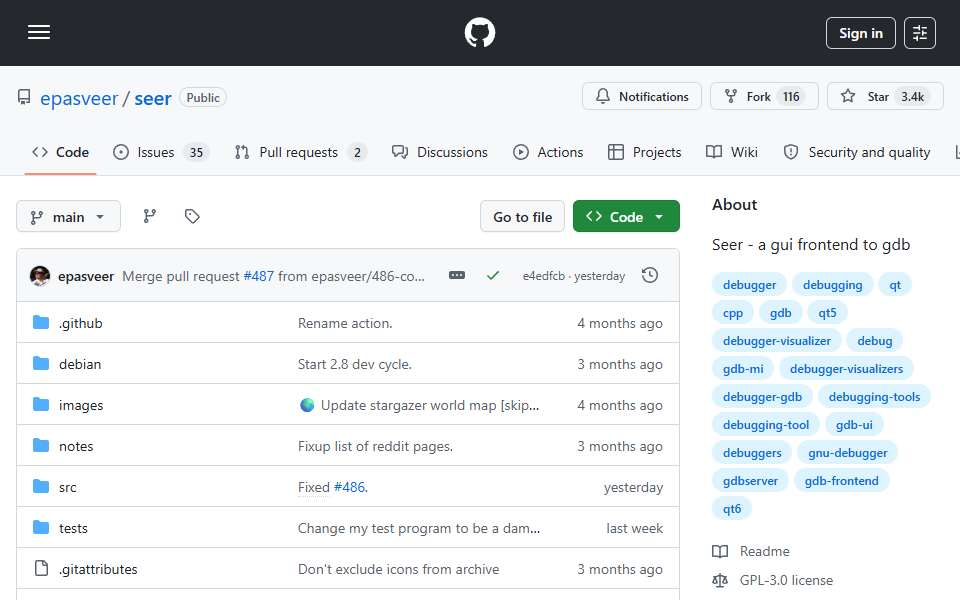
Task: Click the Sign in button
Action: coord(860,33)
